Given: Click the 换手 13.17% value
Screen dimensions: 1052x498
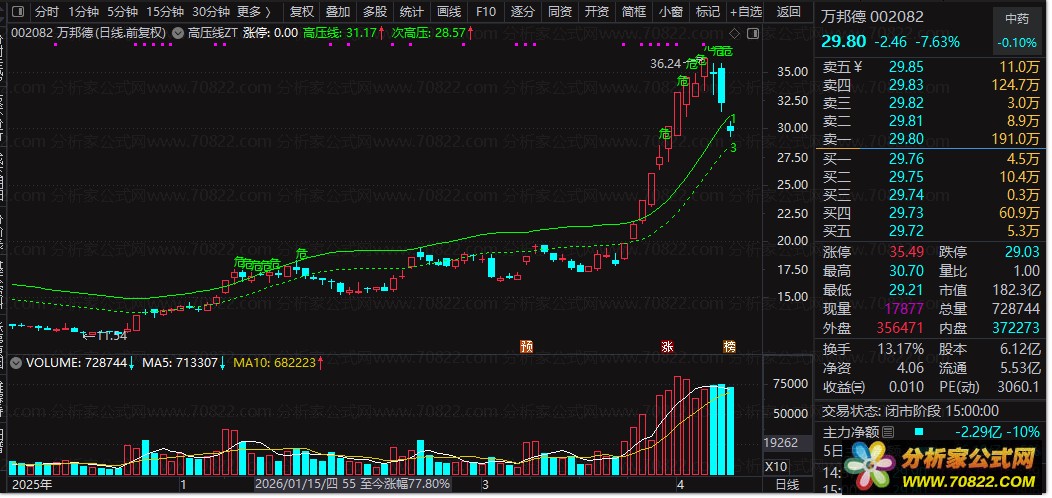Looking at the screenshot, I should point(900,350).
